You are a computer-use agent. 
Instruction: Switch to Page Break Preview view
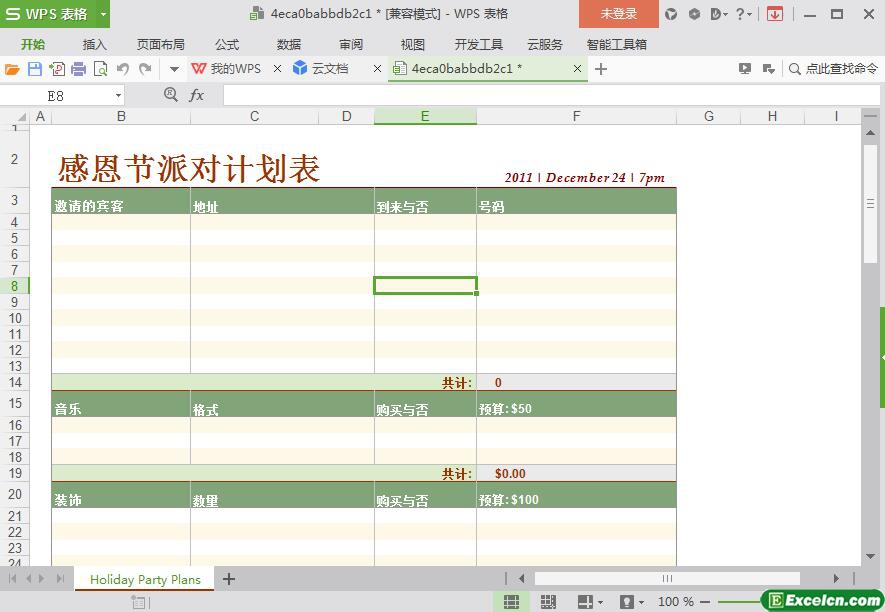pos(548,601)
